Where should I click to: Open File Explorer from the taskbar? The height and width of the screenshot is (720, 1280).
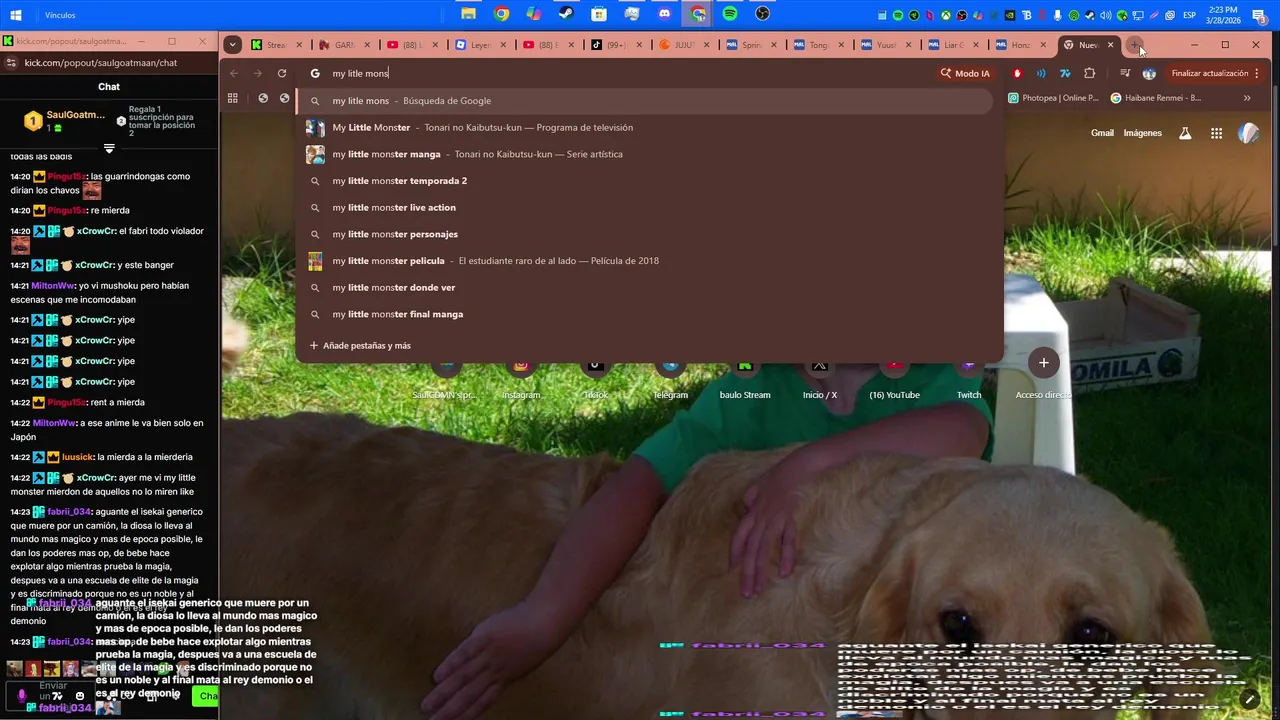468,14
